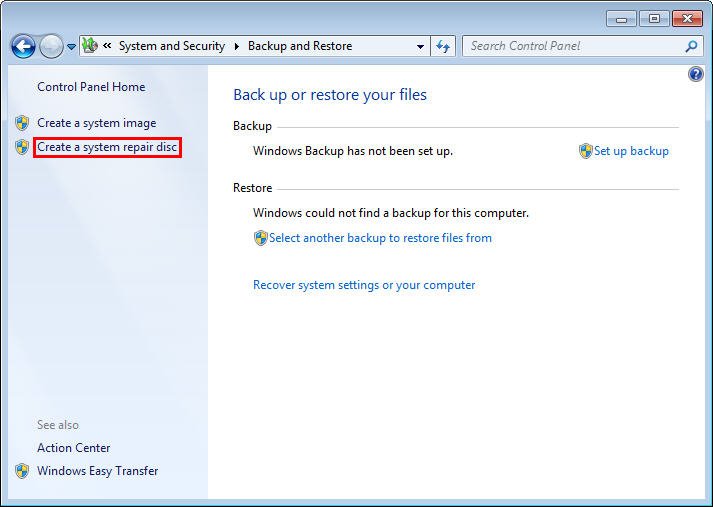The width and height of the screenshot is (713, 507).
Task: Expand arrow after System and Security
Action: [236, 46]
